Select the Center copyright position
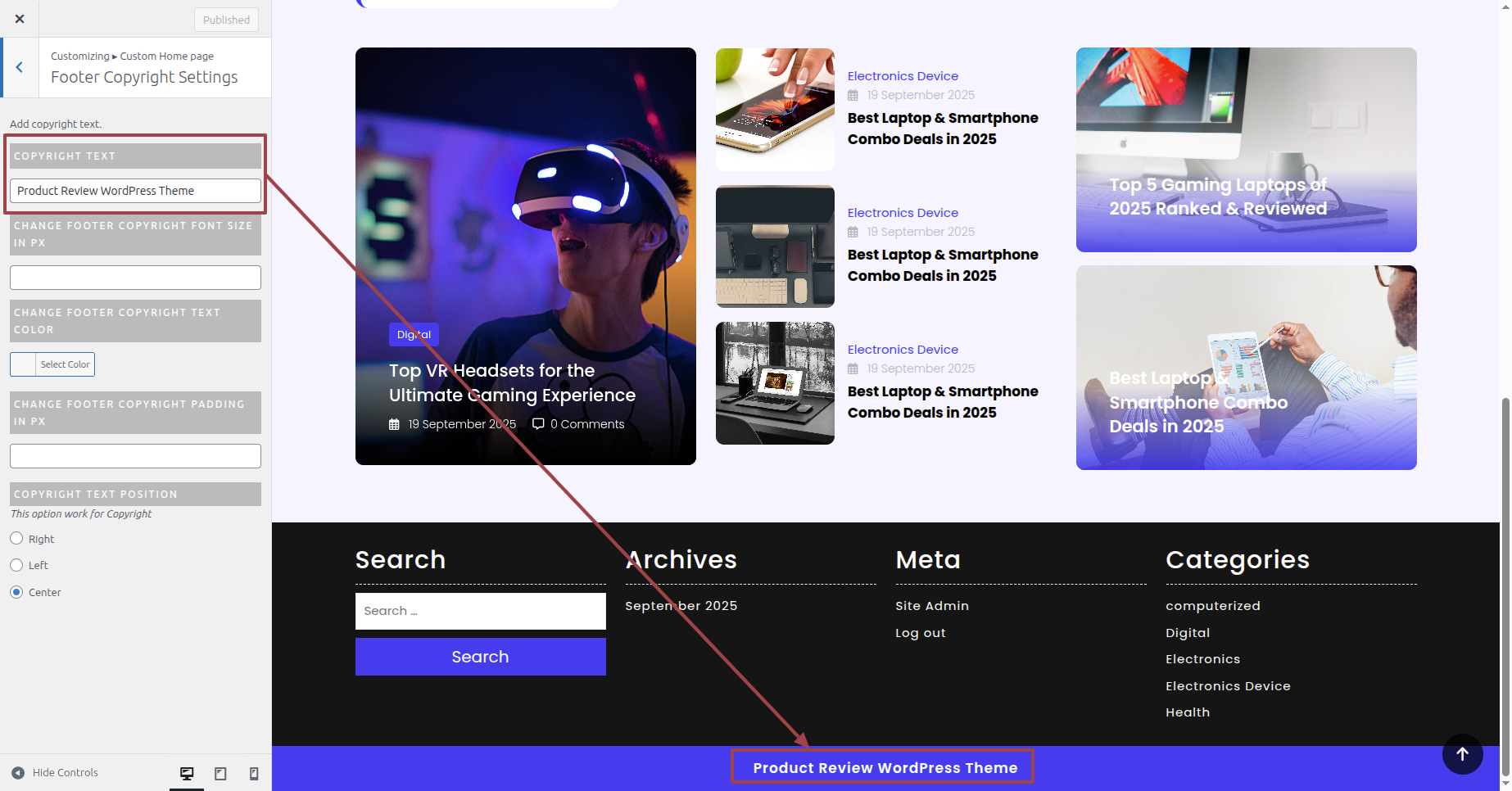 (x=16, y=592)
